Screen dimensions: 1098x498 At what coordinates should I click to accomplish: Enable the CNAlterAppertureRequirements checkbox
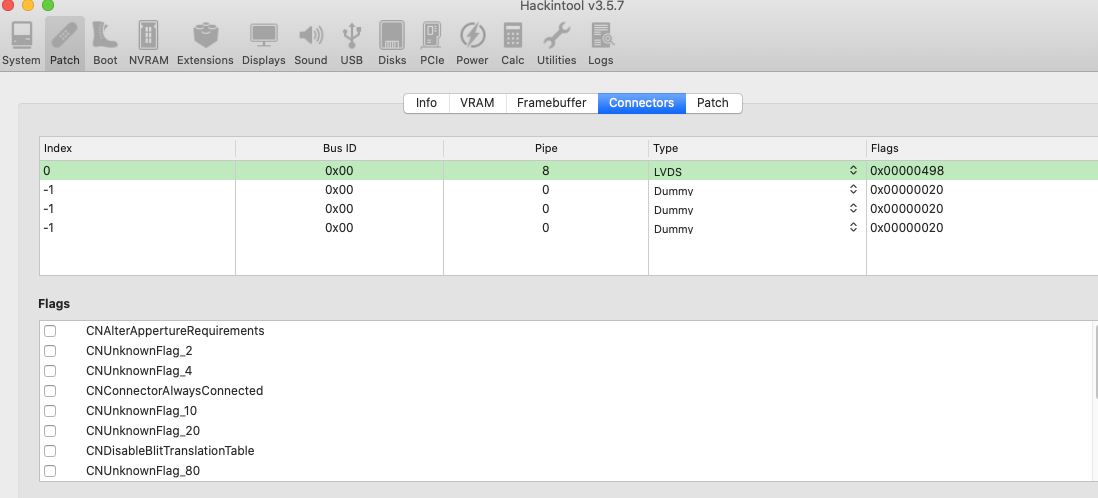(x=50, y=331)
